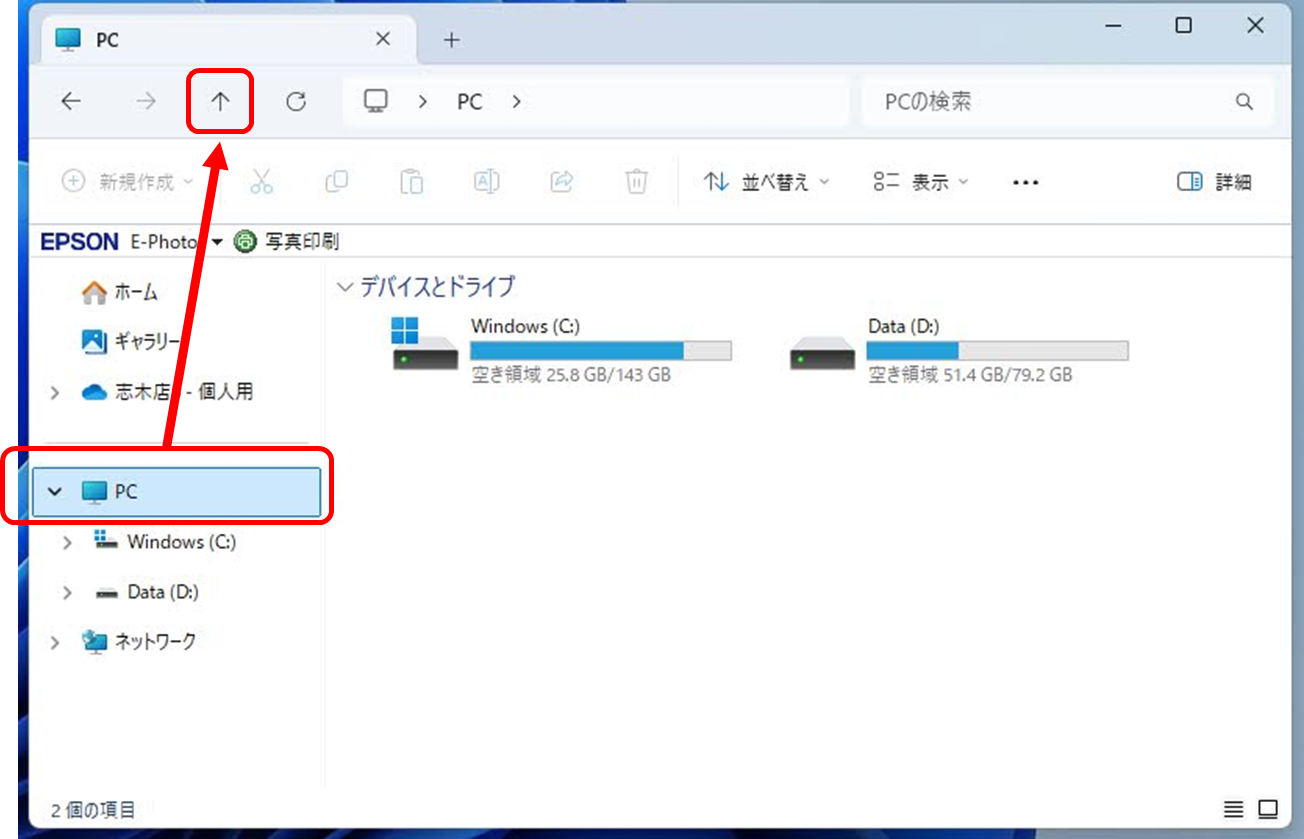
Task: Click the PC search input field
Action: pyautogui.click(x=1050, y=101)
